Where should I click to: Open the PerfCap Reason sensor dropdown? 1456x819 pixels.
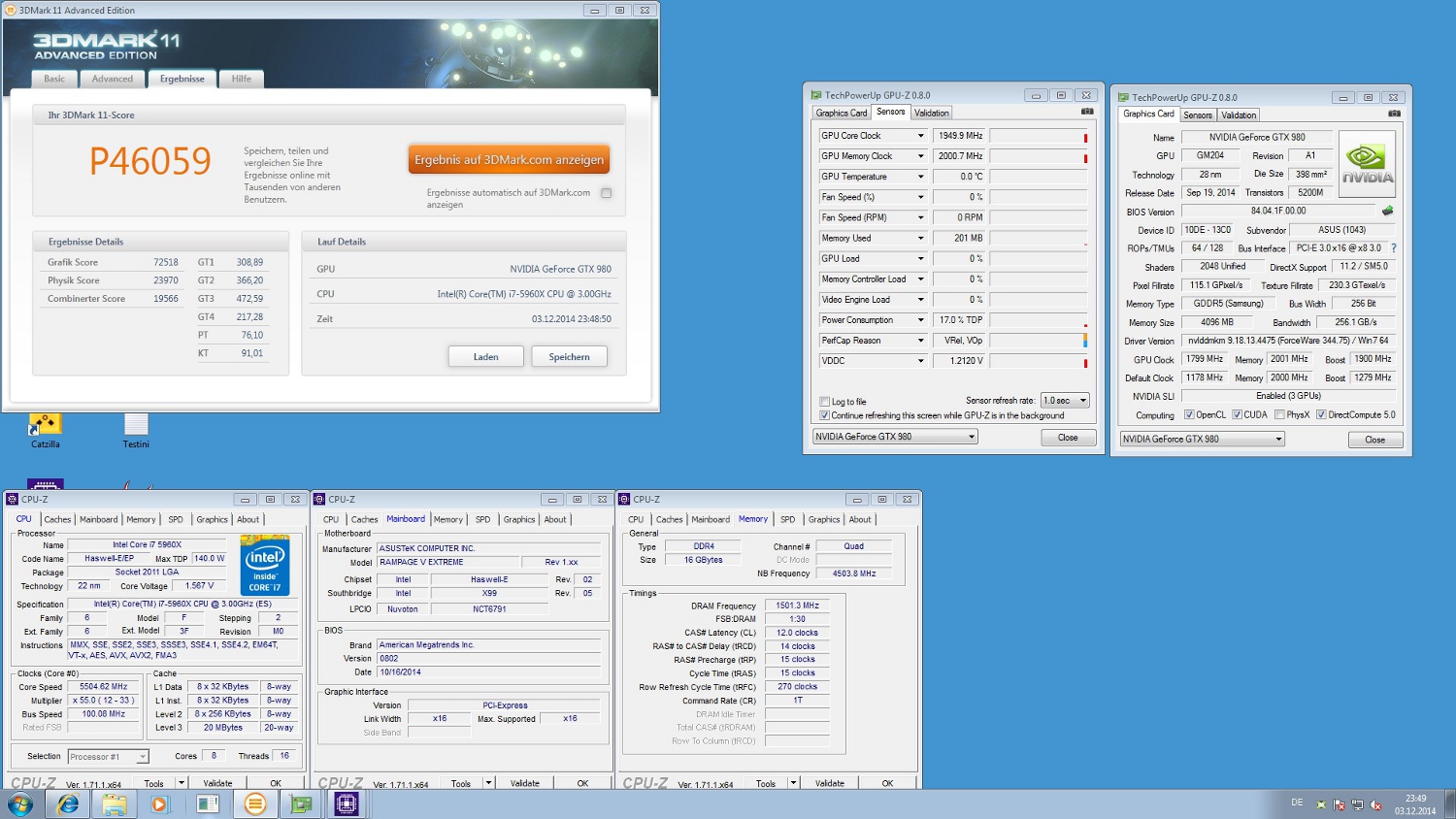[921, 341]
